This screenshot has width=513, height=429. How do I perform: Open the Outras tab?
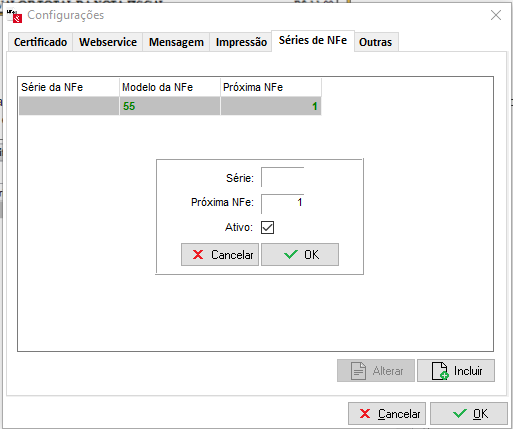point(375,42)
